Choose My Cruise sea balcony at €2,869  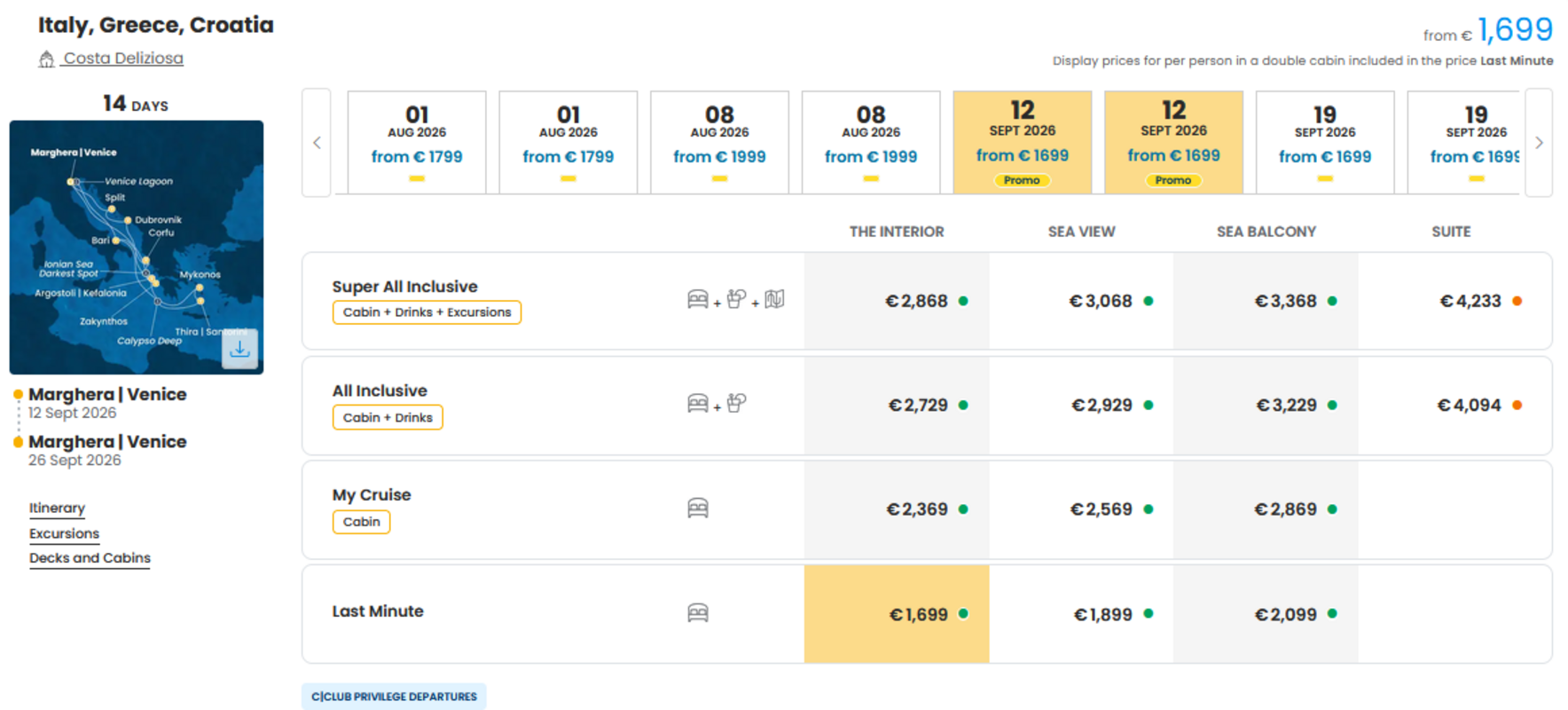pyautogui.click(x=1266, y=509)
